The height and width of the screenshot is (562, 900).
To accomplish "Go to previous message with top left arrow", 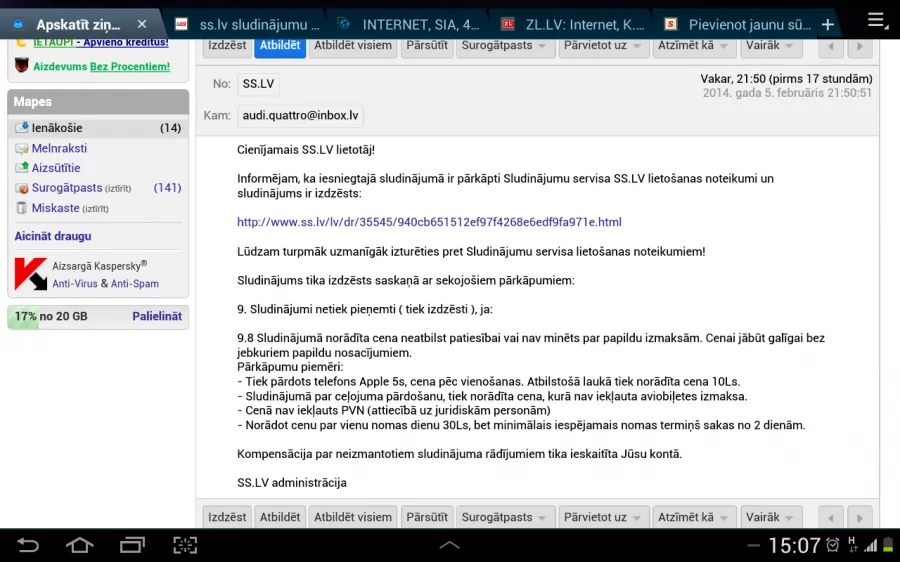I will click(831, 46).
